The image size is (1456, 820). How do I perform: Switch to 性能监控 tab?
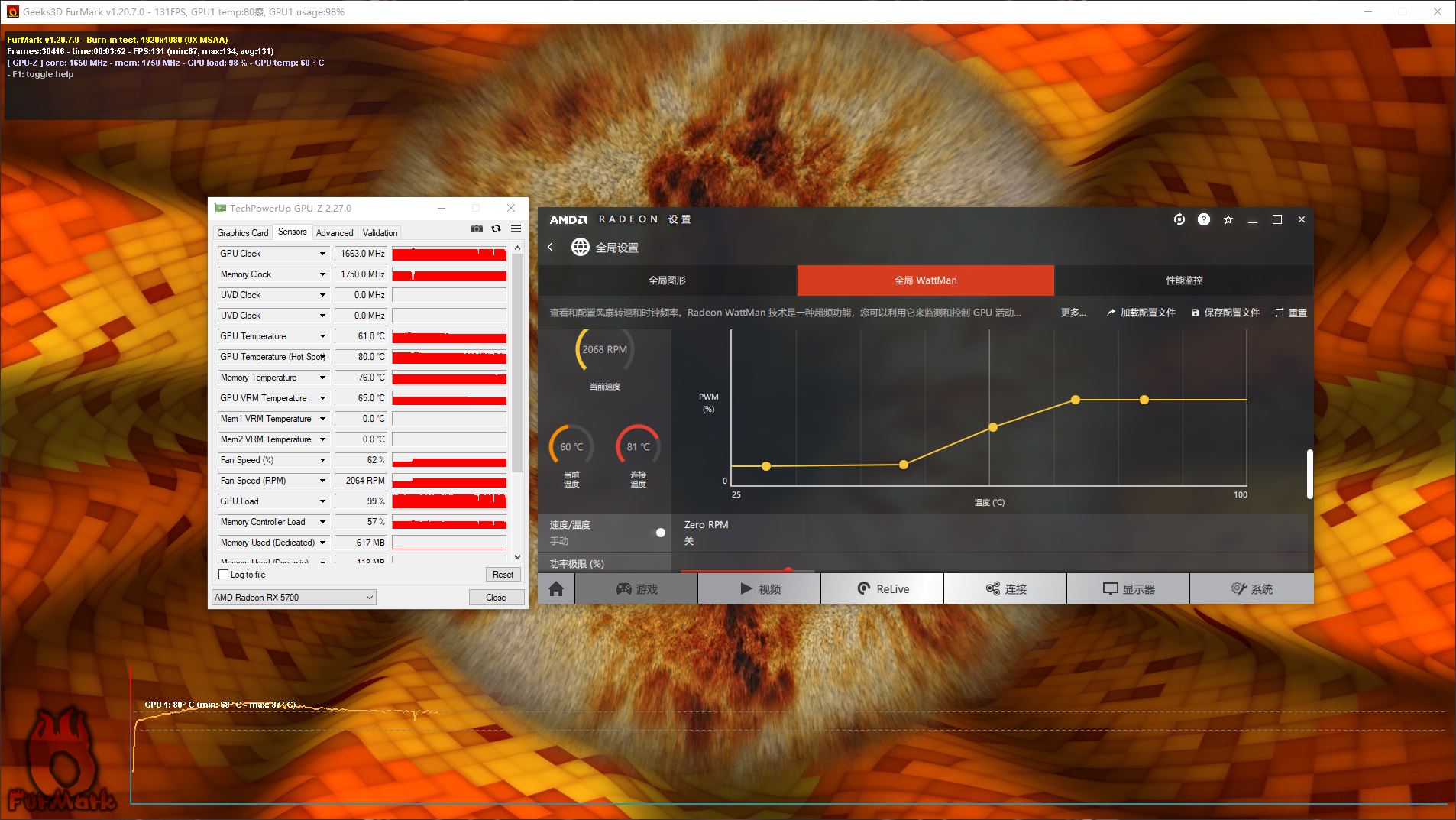click(x=1184, y=280)
